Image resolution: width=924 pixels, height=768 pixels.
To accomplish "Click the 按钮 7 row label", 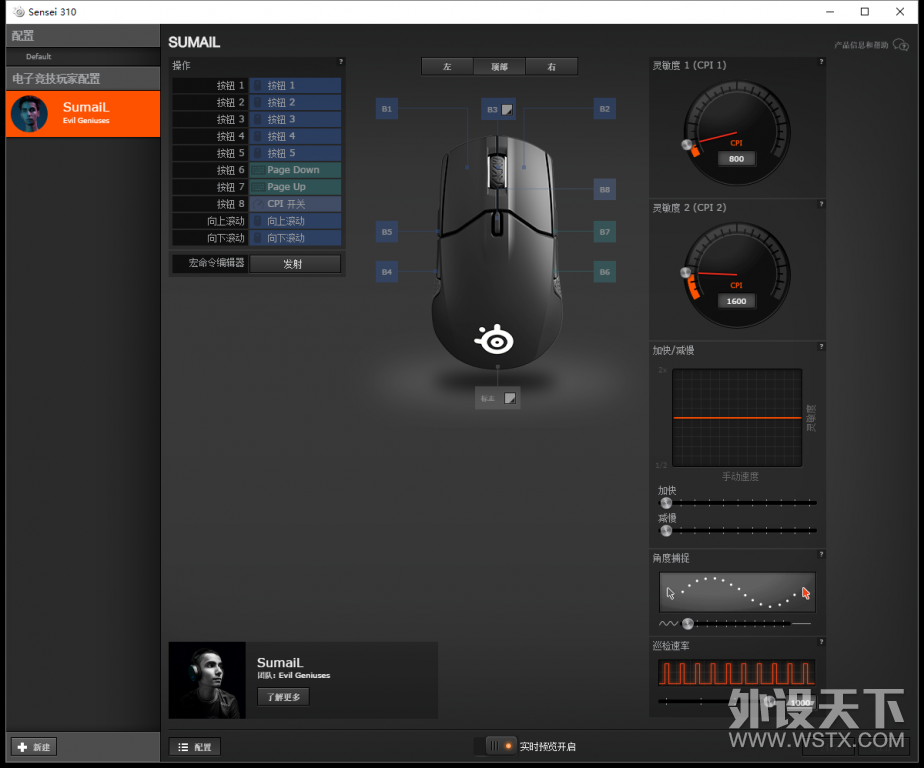I will point(230,187).
